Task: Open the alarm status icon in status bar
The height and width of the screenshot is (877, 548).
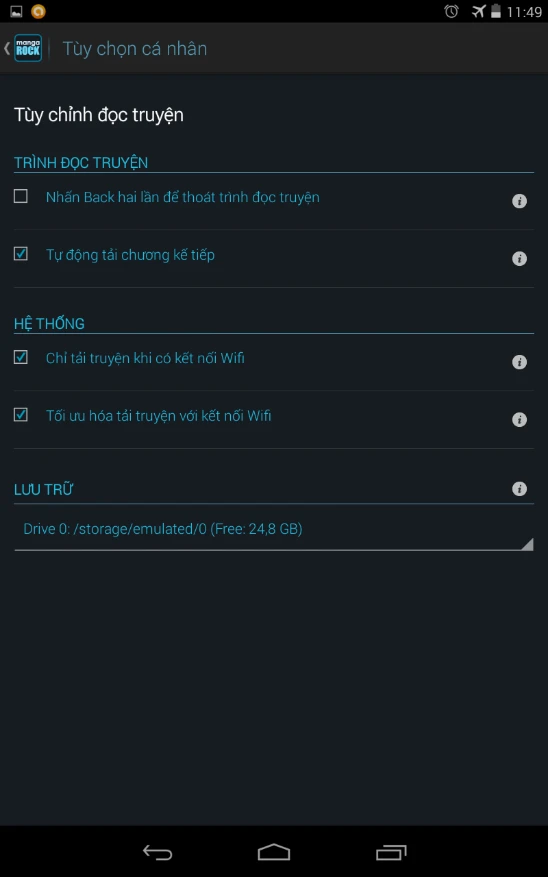Action: tap(451, 11)
